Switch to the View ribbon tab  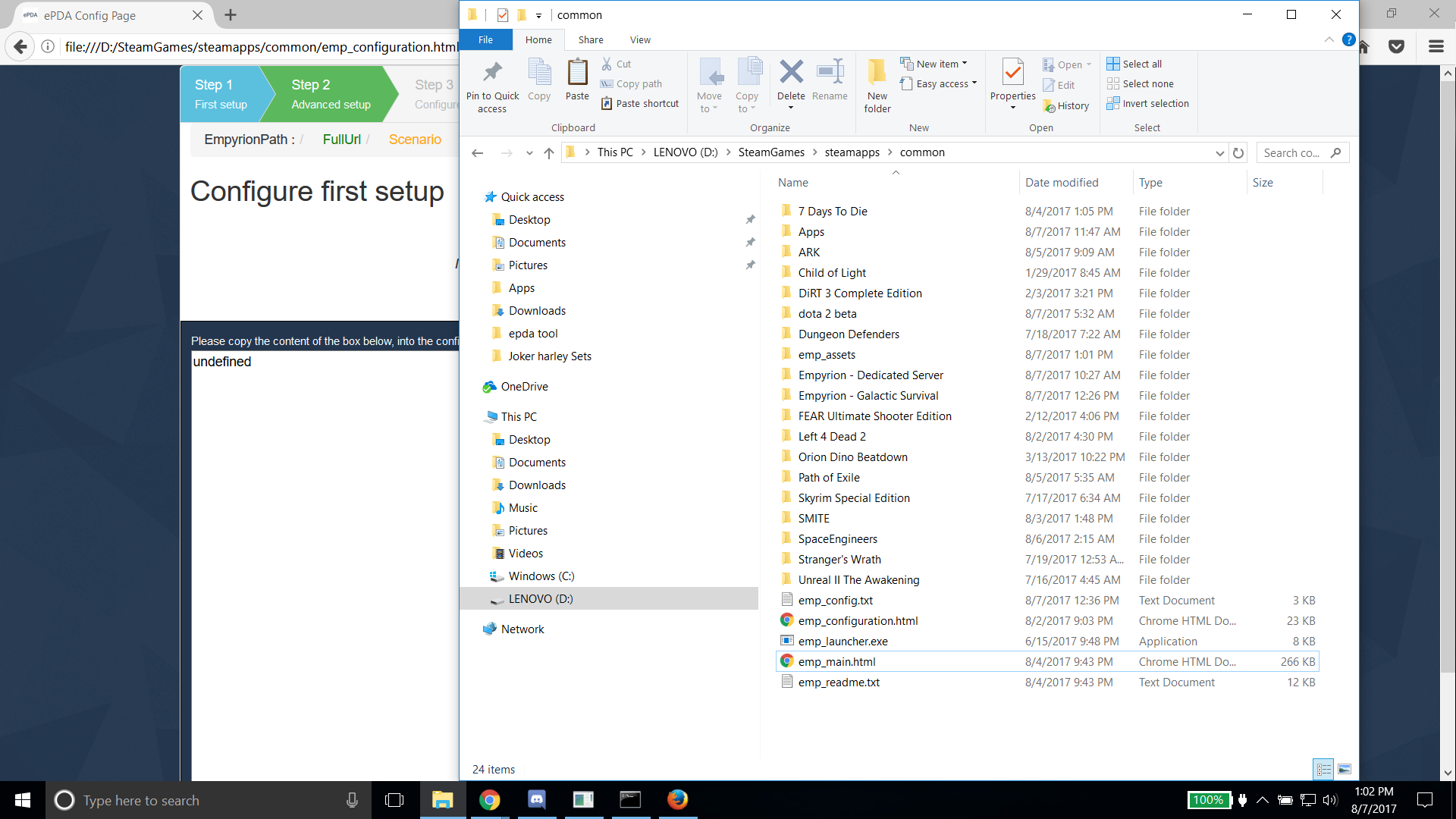click(x=640, y=39)
